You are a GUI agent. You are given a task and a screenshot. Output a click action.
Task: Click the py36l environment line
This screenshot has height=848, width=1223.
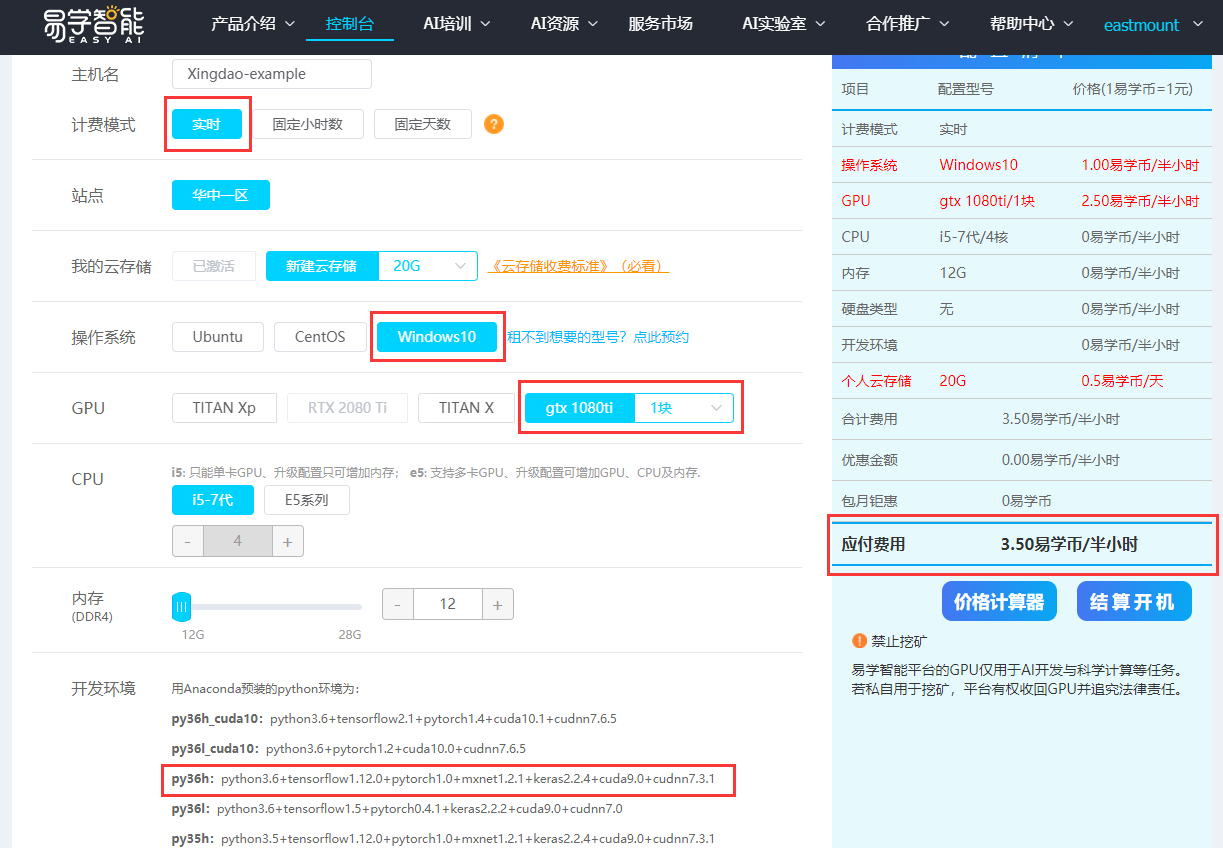click(x=397, y=808)
